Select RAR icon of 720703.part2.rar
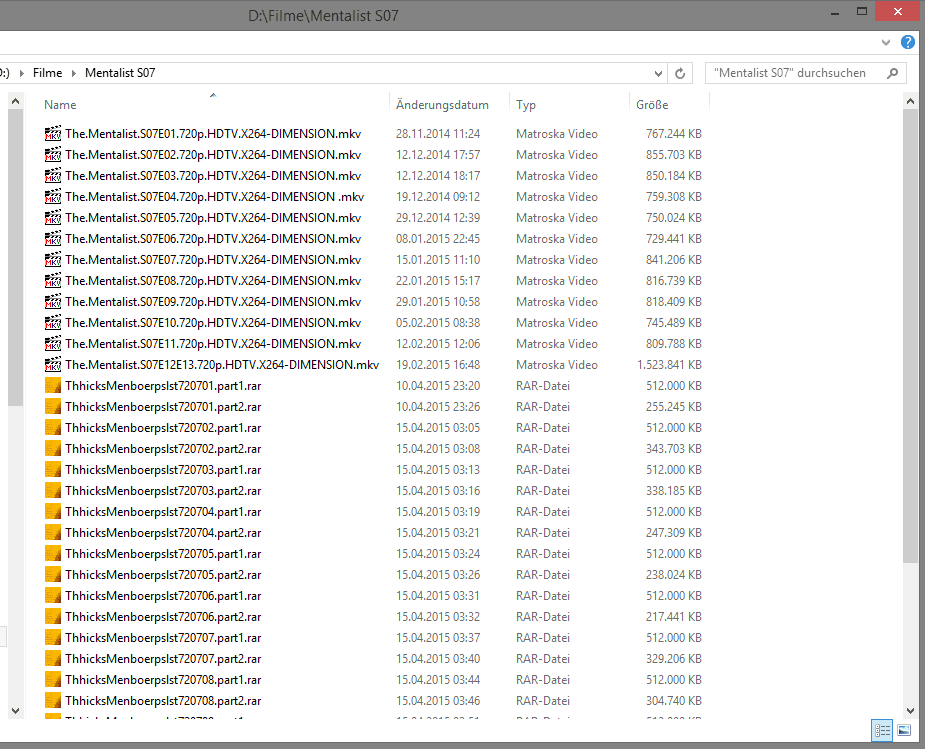The height and width of the screenshot is (749, 925). pyautogui.click(x=53, y=491)
